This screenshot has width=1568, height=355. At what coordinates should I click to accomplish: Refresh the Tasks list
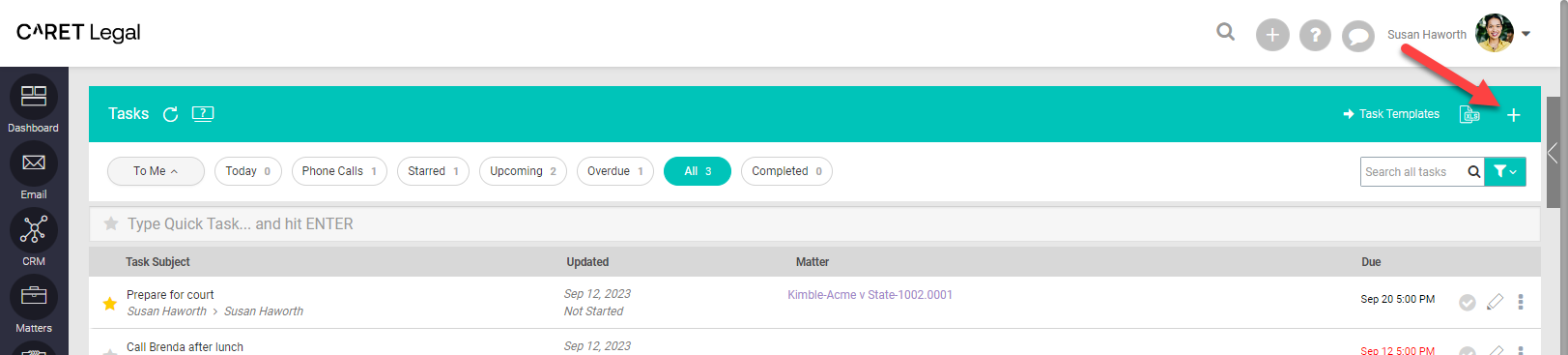click(170, 114)
